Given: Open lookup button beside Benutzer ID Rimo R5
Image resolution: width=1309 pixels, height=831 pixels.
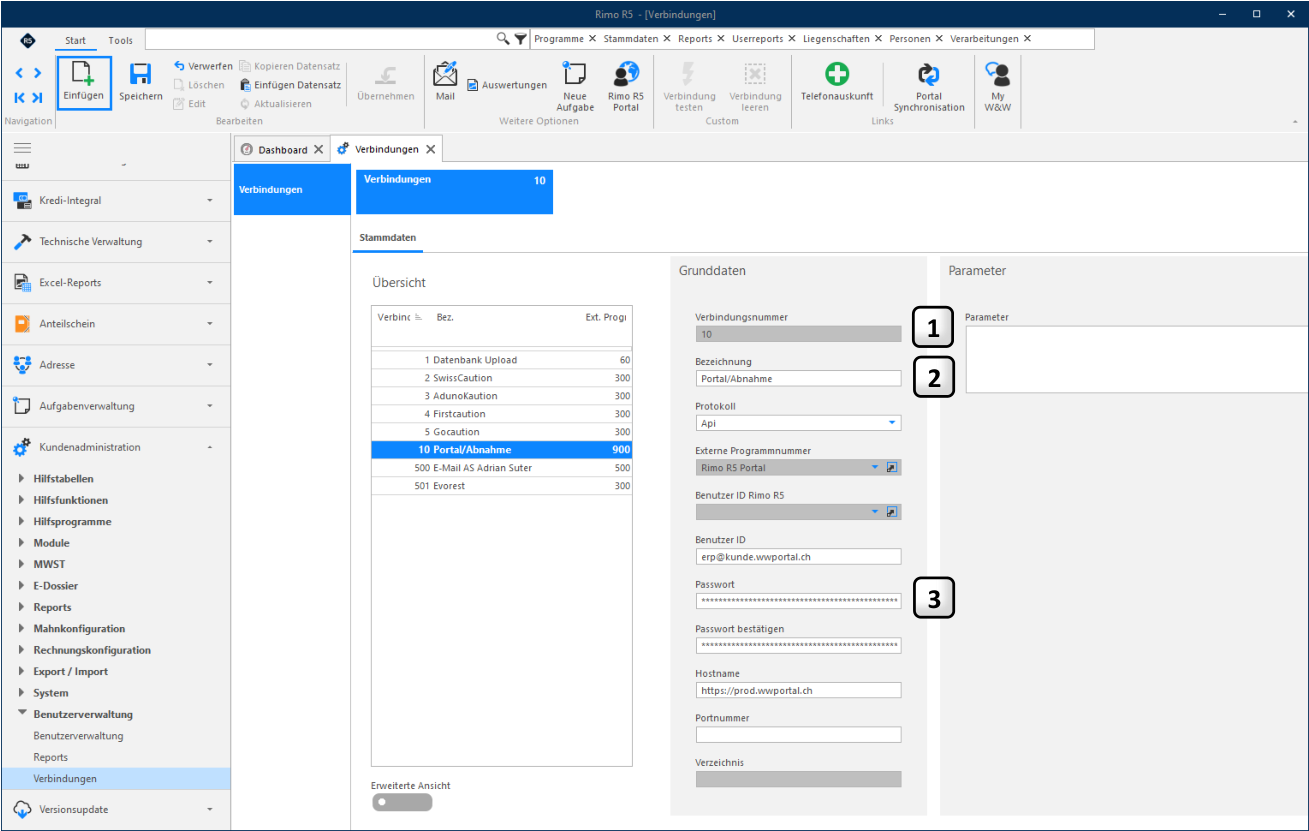Looking at the screenshot, I should 893,512.
